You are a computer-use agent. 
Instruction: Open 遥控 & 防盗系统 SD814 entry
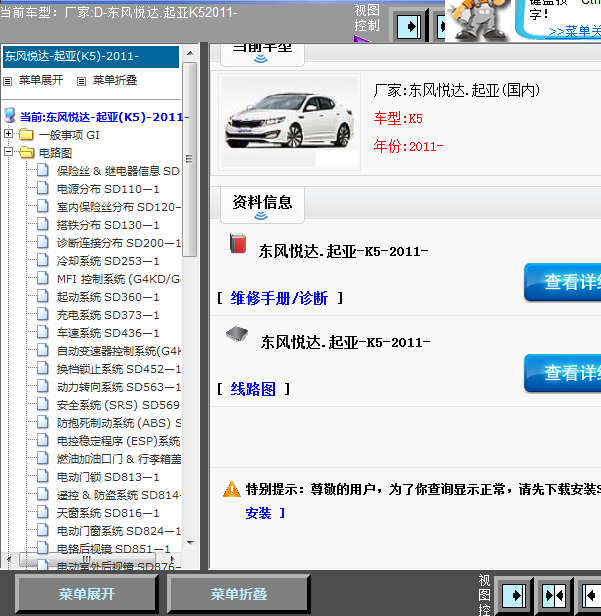[x=119, y=495]
